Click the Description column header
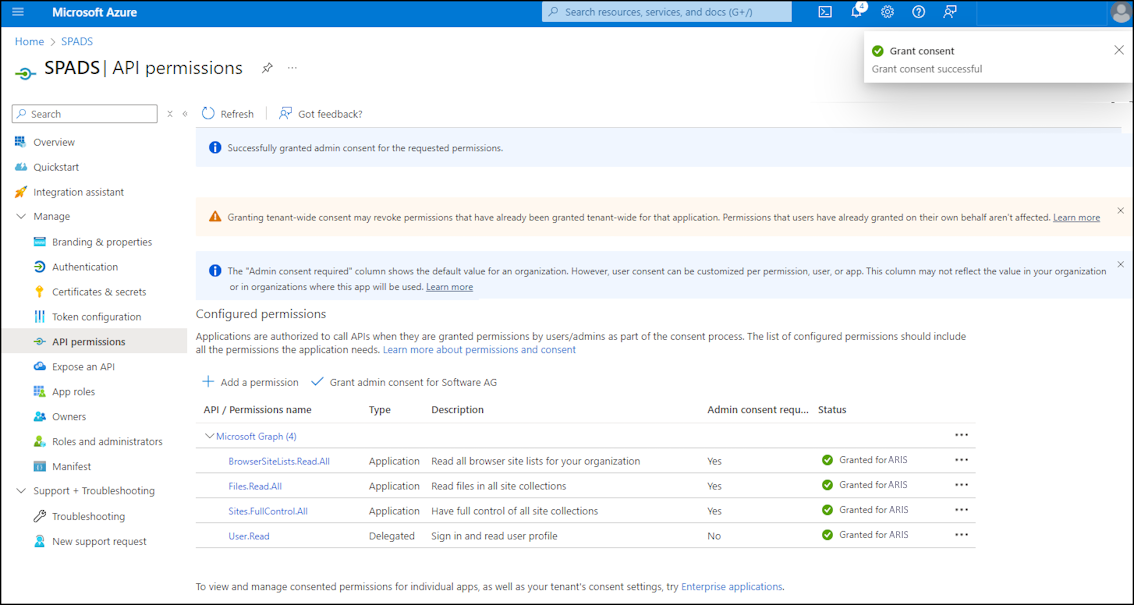Viewport: 1134px width, 605px height. tap(457, 409)
